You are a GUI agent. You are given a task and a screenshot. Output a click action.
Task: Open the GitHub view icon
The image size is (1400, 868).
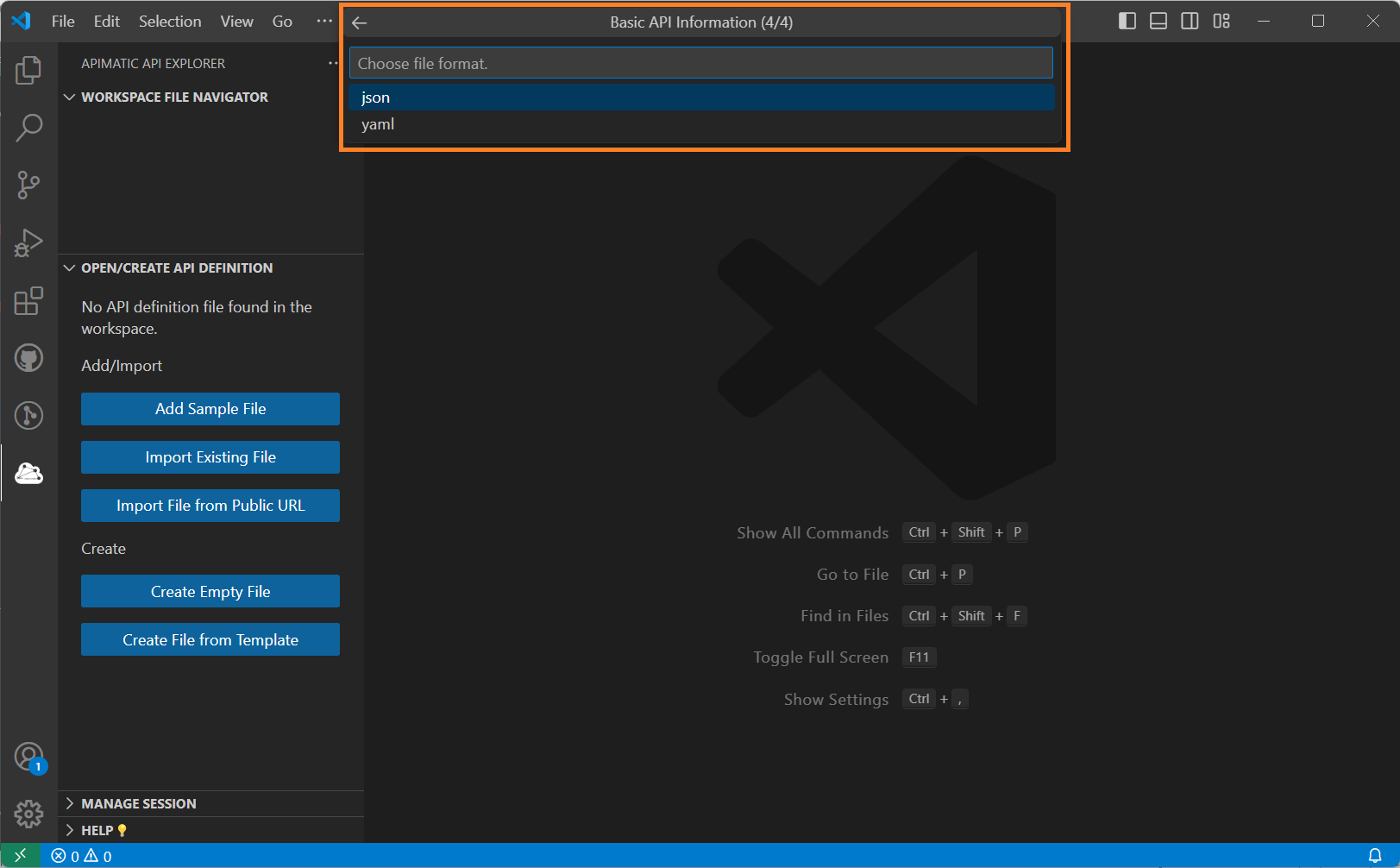click(28, 358)
